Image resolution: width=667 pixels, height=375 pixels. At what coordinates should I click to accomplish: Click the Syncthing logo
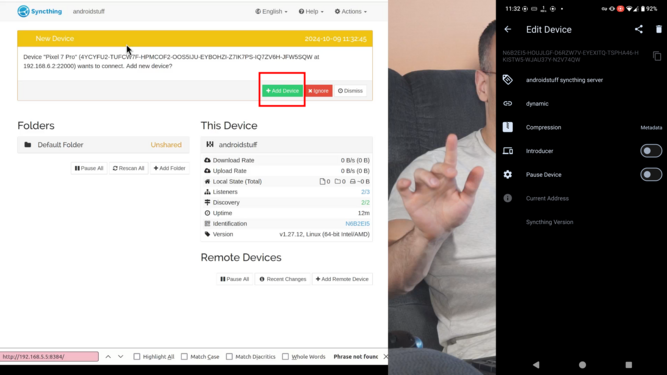pos(40,11)
